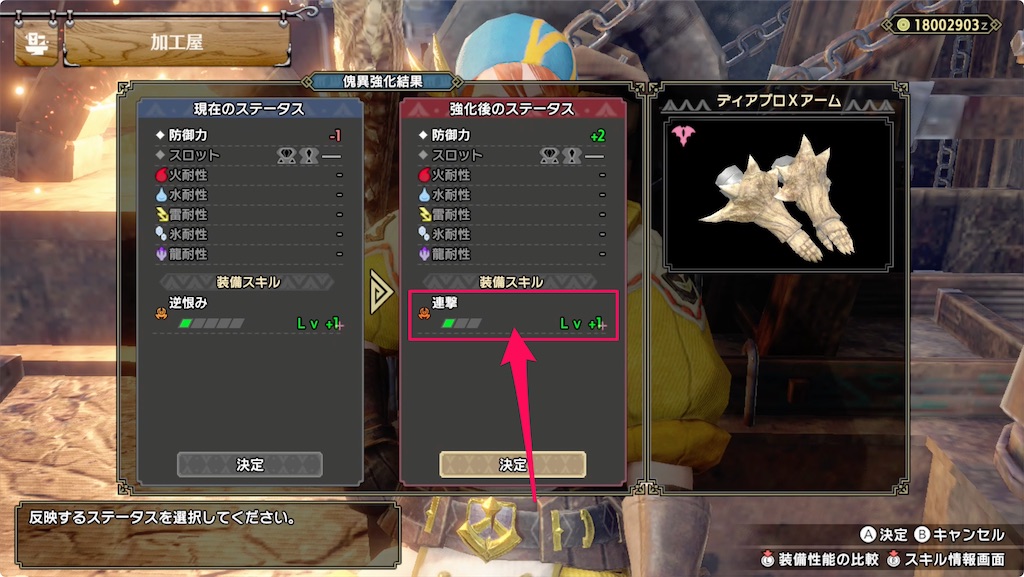Click the zenny coin icon beside 18002903z
Image resolution: width=1024 pixels, height=577 pixels.
tap(903, 25)
